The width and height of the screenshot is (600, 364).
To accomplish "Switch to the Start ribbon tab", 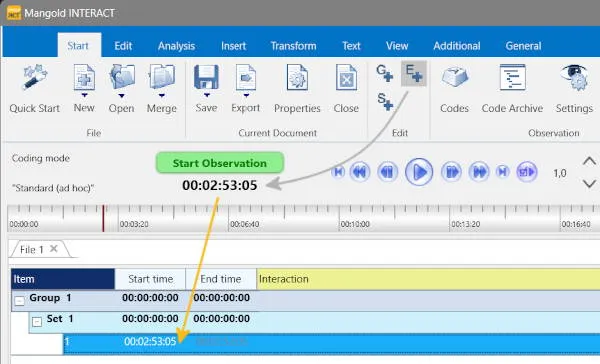I will pos(78,46).
